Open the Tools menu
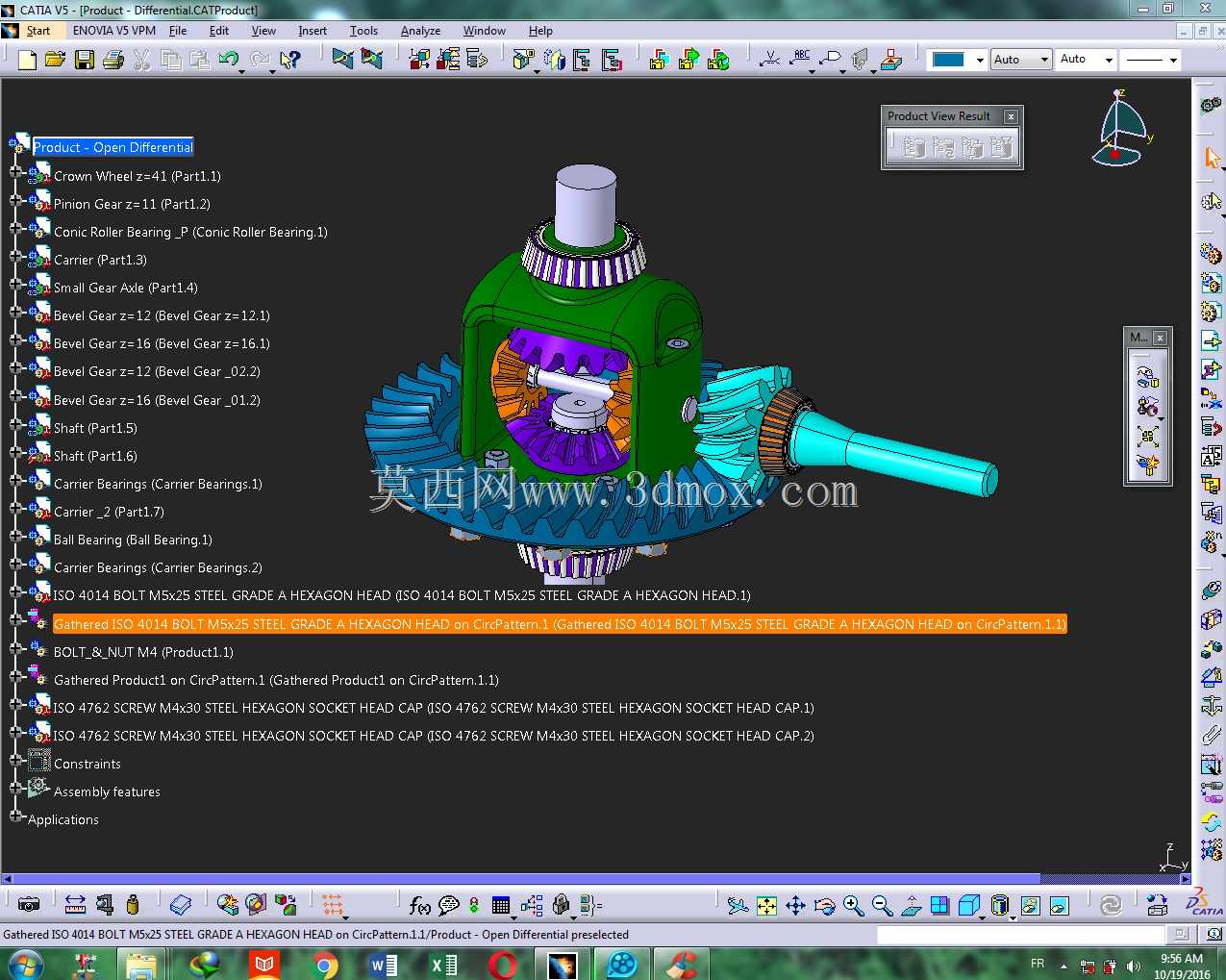 363,31
